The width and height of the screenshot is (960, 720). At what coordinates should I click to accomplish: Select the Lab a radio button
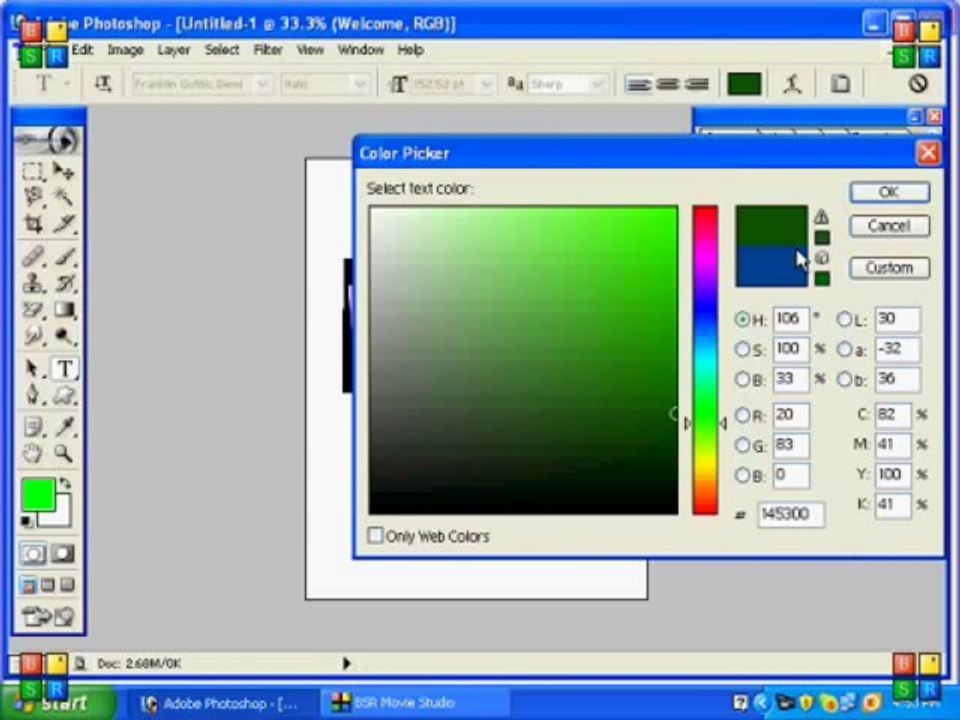point(844,349)
